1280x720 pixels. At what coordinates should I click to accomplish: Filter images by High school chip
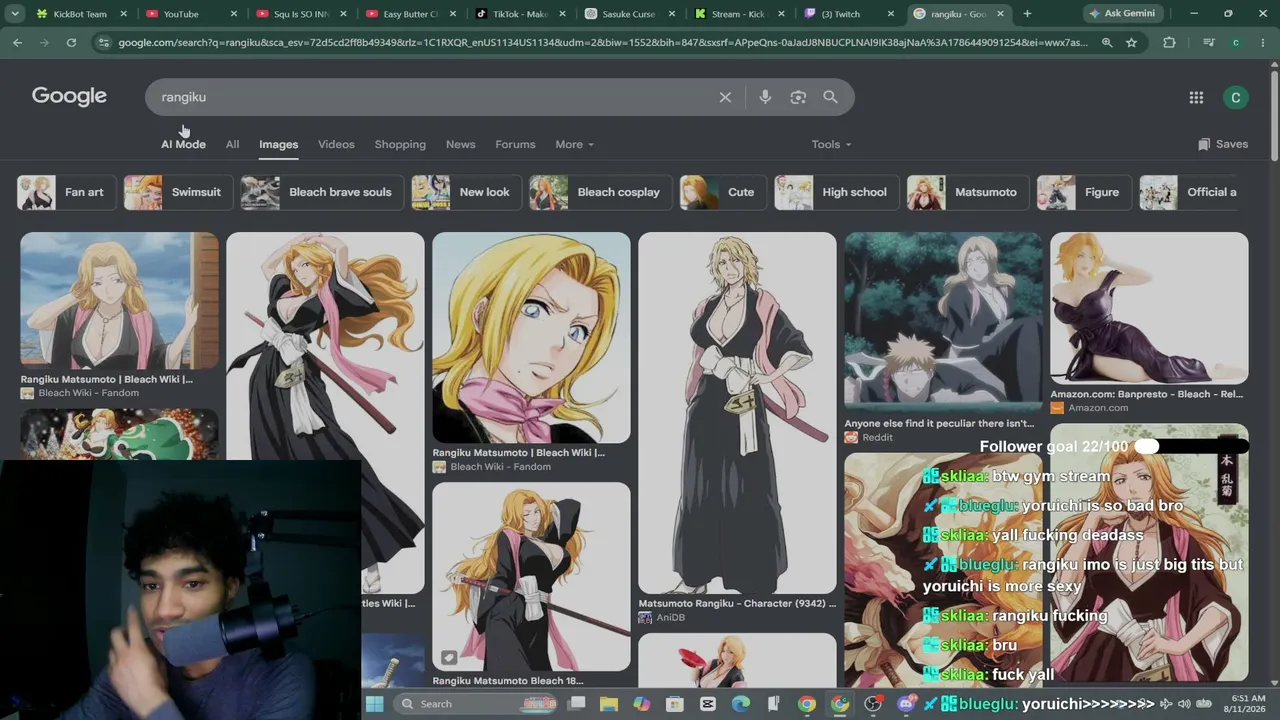[837, 192]
